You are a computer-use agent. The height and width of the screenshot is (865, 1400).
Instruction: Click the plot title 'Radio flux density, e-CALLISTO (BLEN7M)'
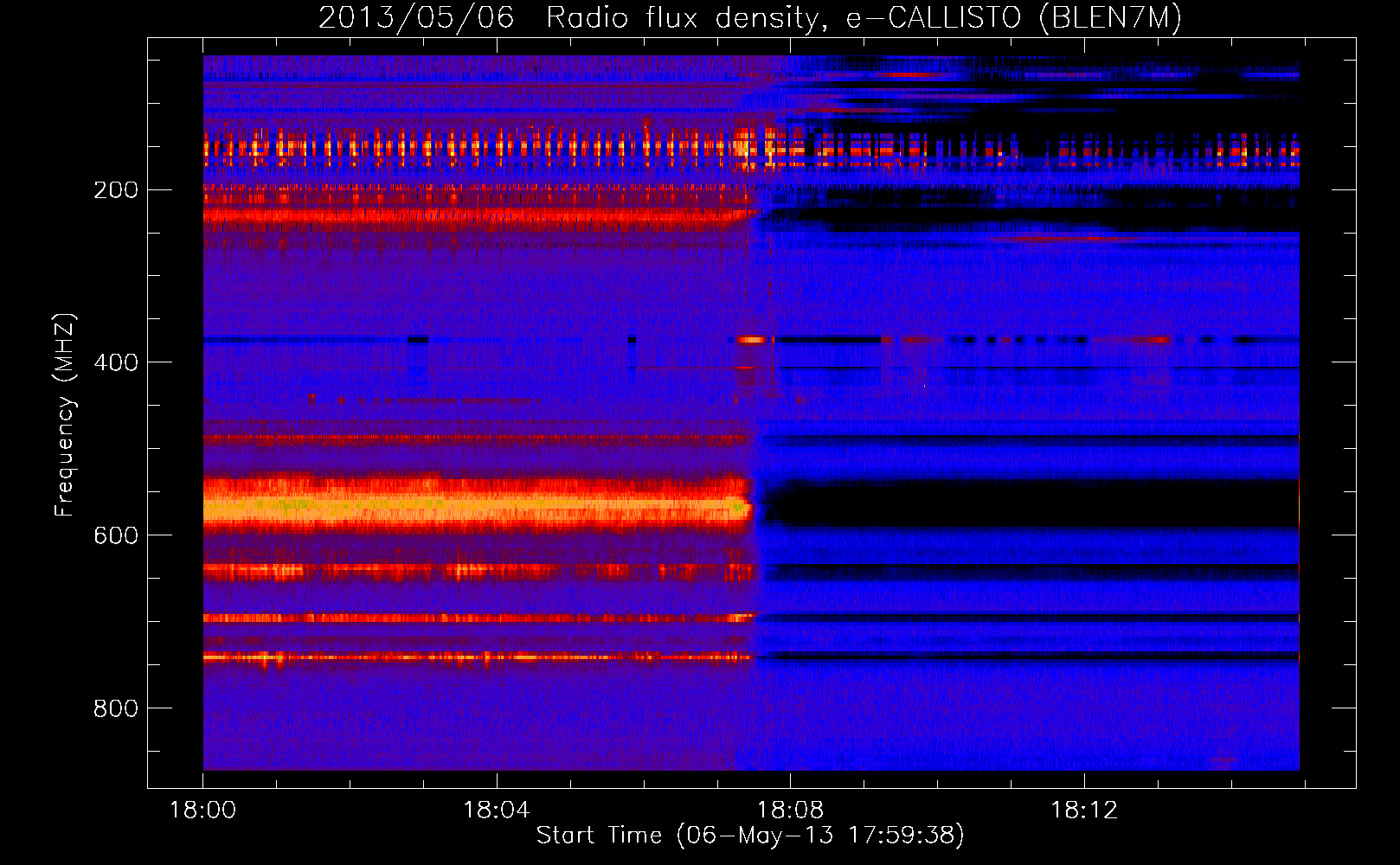point(864,17)
